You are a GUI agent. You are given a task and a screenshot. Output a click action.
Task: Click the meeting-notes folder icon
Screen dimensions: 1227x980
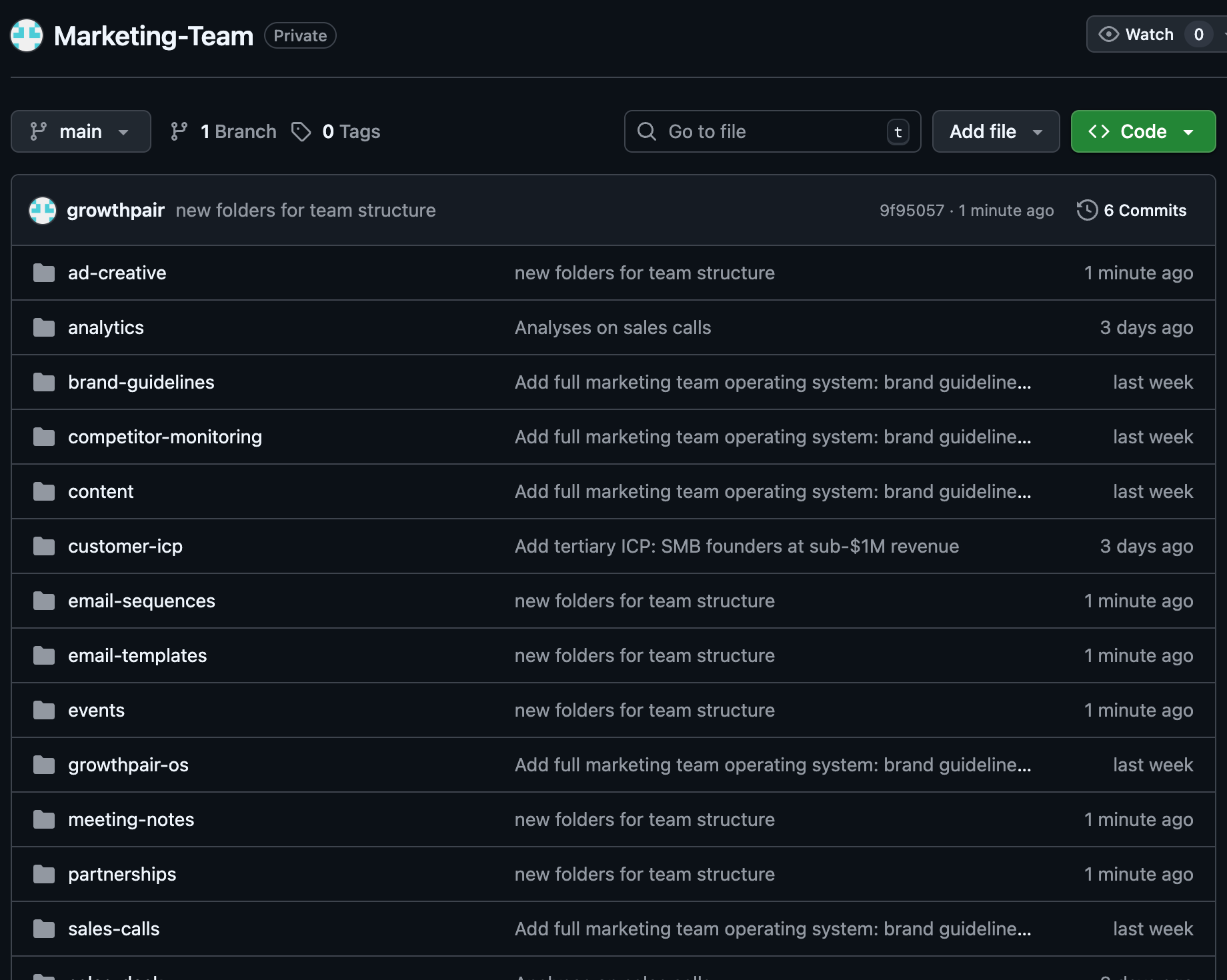click(44, 819)
